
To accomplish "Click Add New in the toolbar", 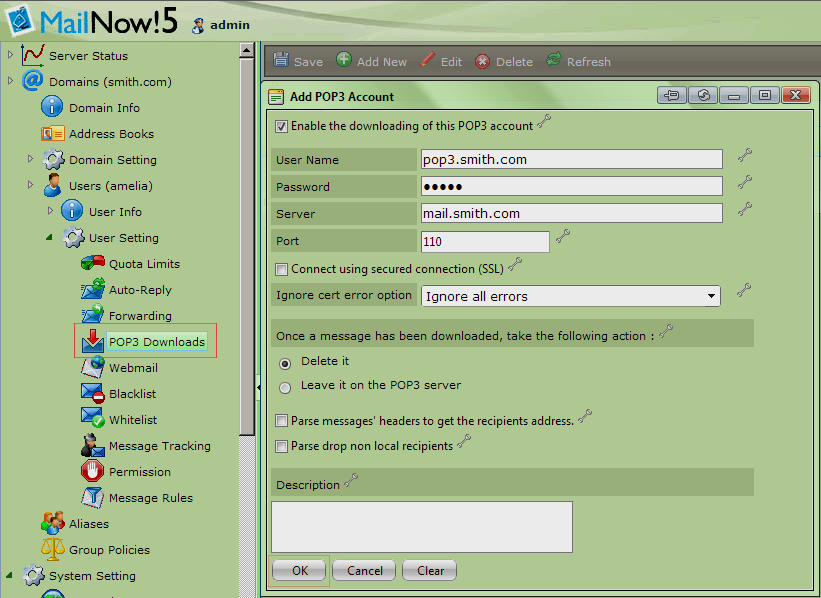I will click(x=371, y=61).
